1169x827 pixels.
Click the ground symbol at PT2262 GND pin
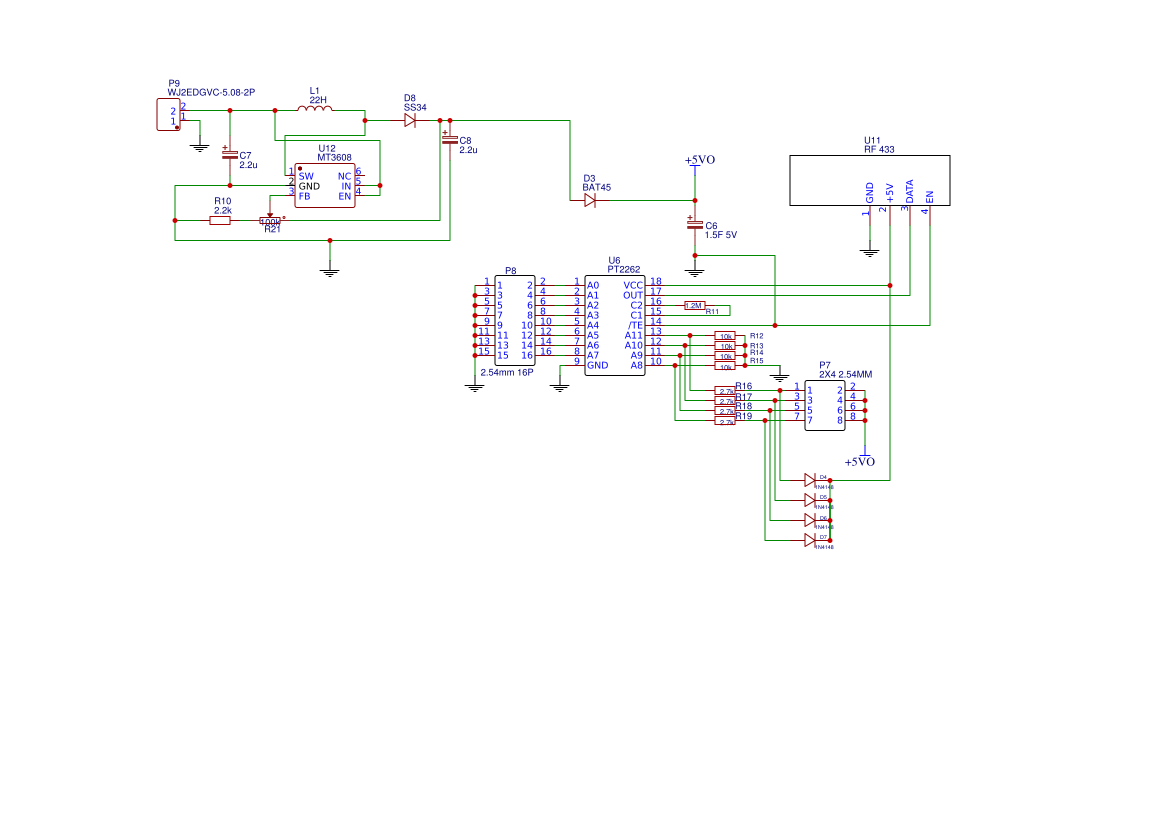560,387
